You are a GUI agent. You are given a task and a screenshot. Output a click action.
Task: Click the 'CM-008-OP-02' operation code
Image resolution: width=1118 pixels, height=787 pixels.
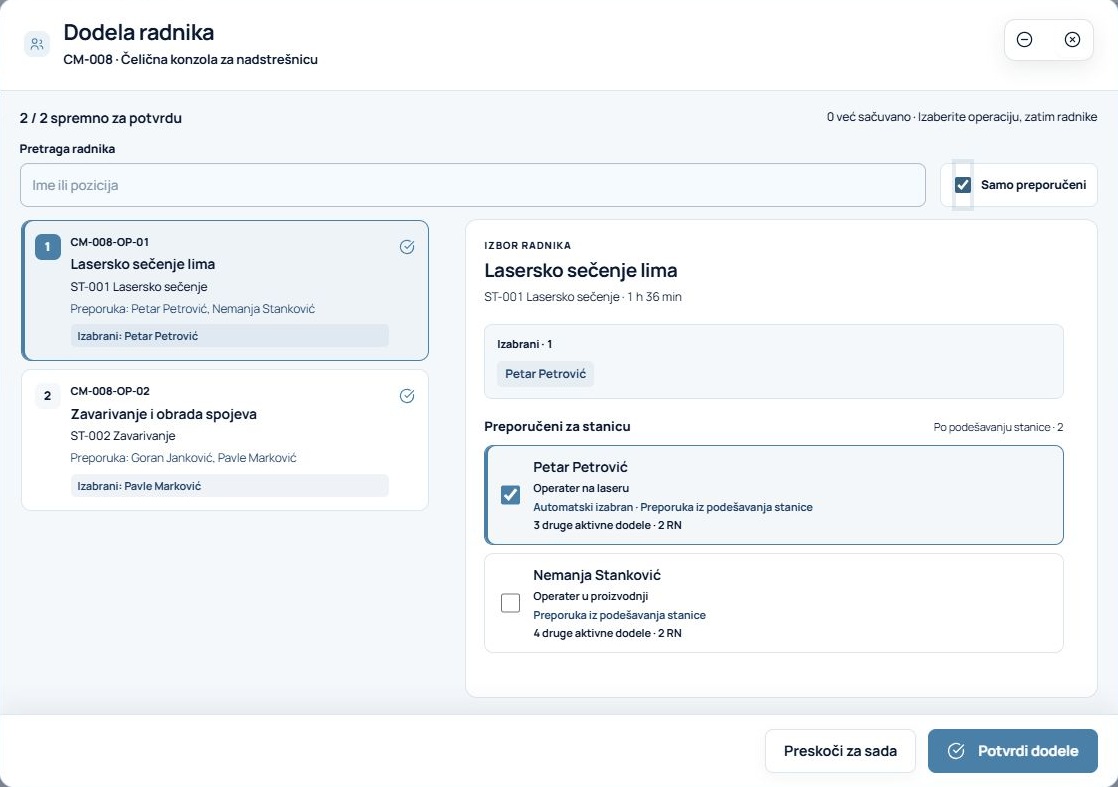110,391
